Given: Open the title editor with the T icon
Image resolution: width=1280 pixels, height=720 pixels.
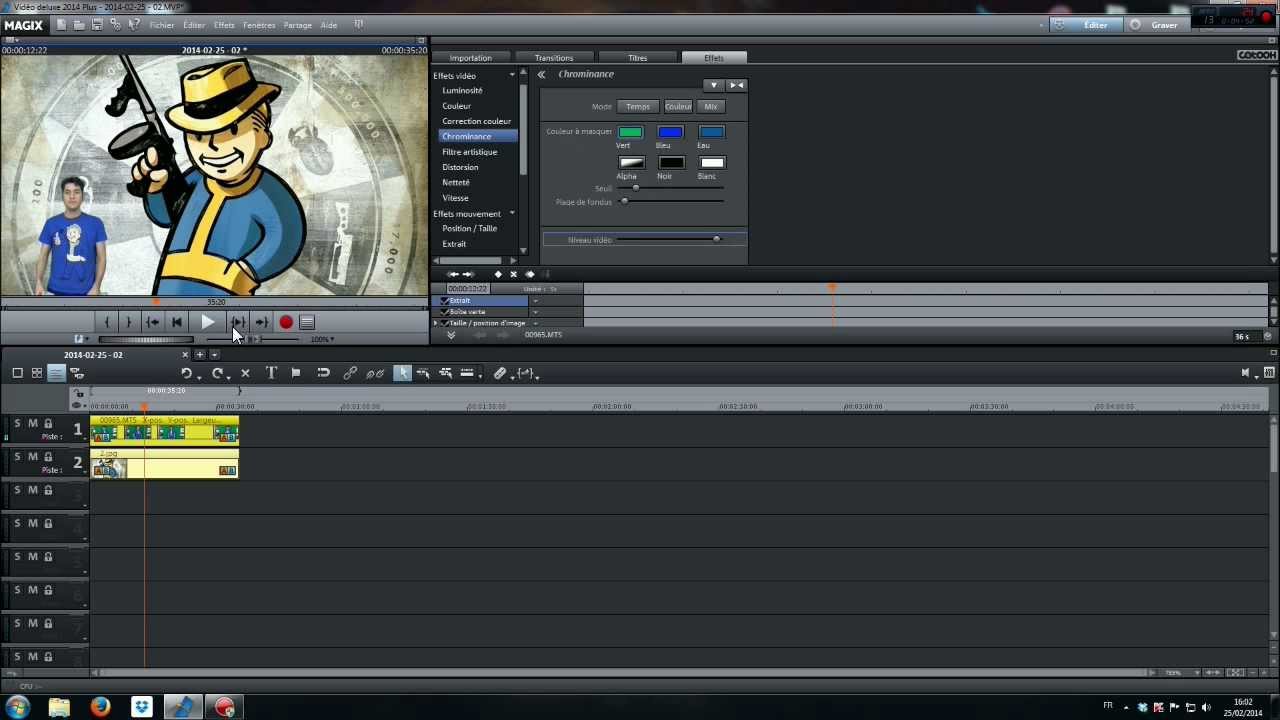Looking at the screenshot, I should coord(271,373).
